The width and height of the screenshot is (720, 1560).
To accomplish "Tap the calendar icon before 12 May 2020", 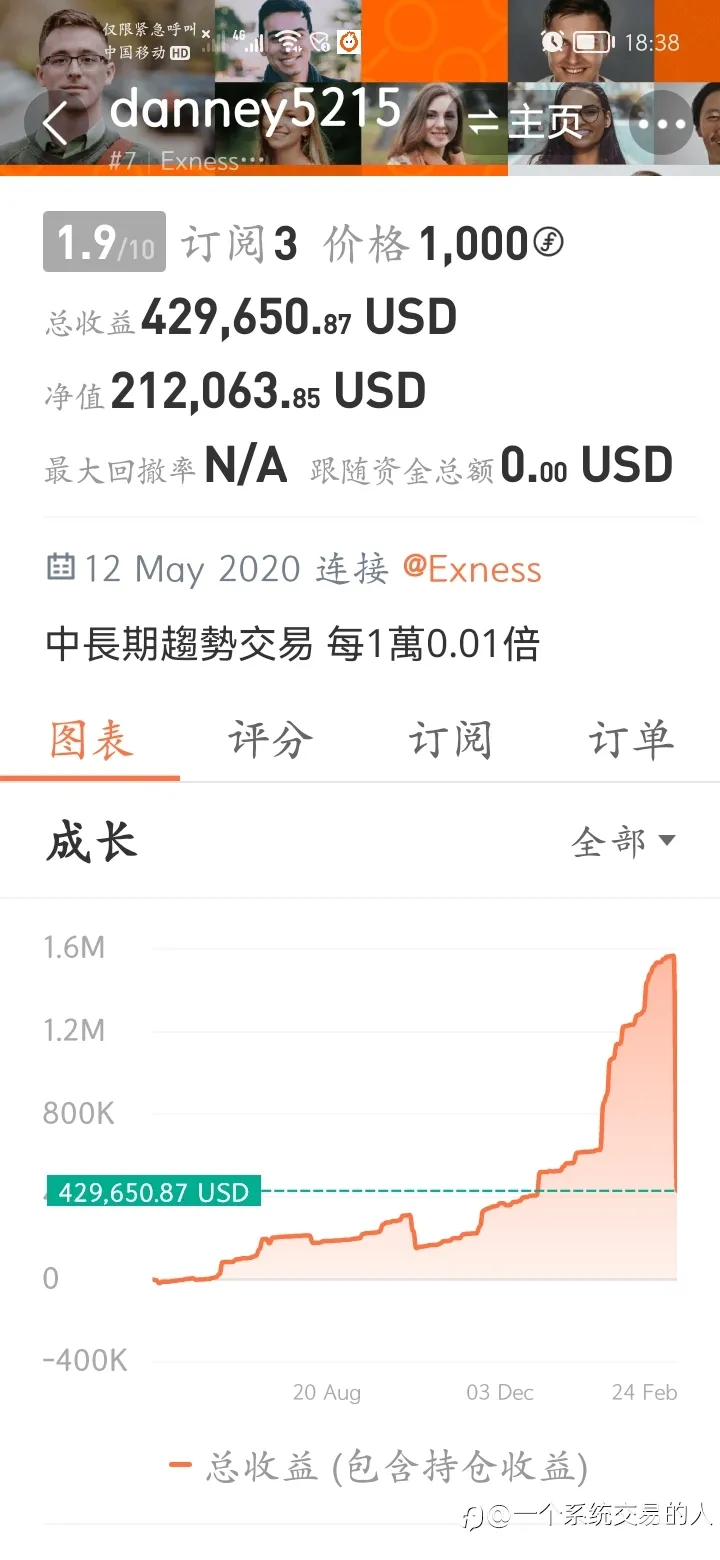I will (61, 567).
